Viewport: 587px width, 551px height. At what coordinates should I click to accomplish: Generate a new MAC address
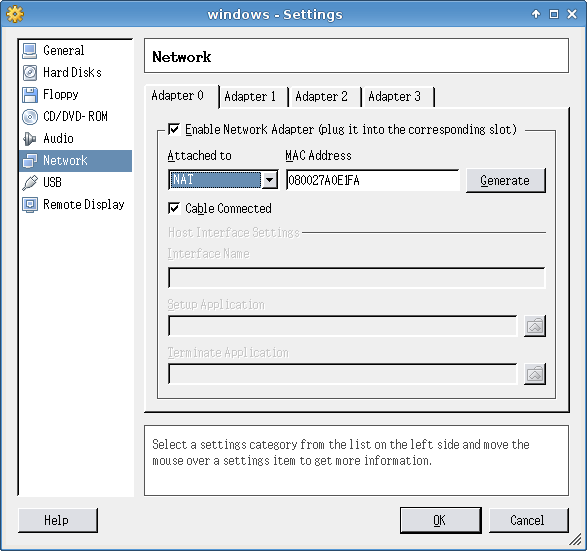click(x=505, y=180)
